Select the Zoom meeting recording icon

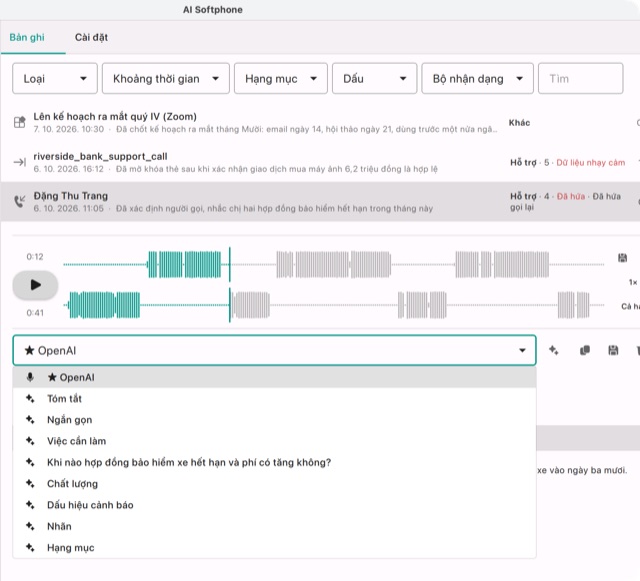(x=20, y=122)
